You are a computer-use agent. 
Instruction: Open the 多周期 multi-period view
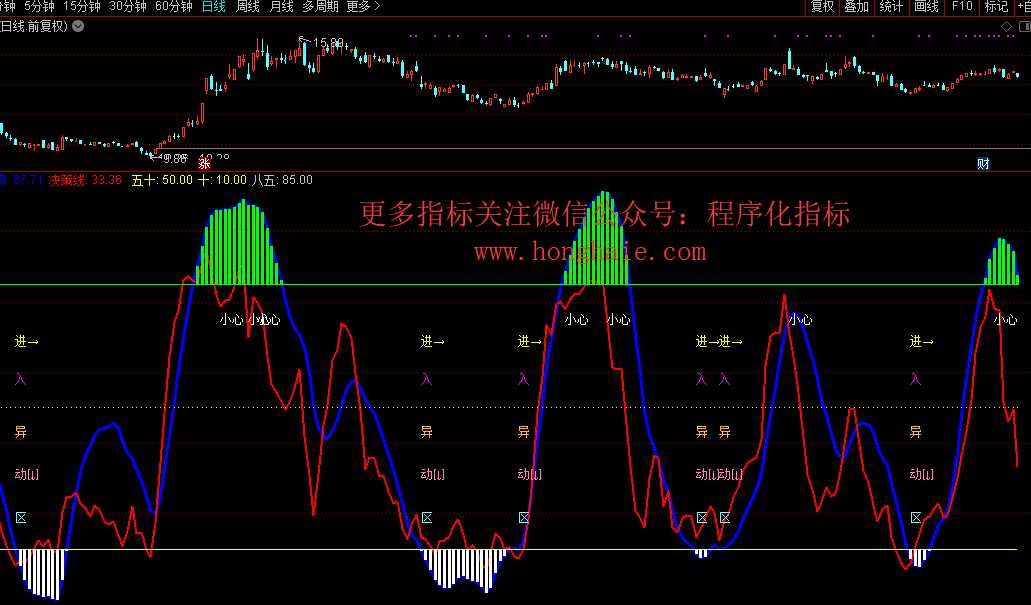coord(320,7)
